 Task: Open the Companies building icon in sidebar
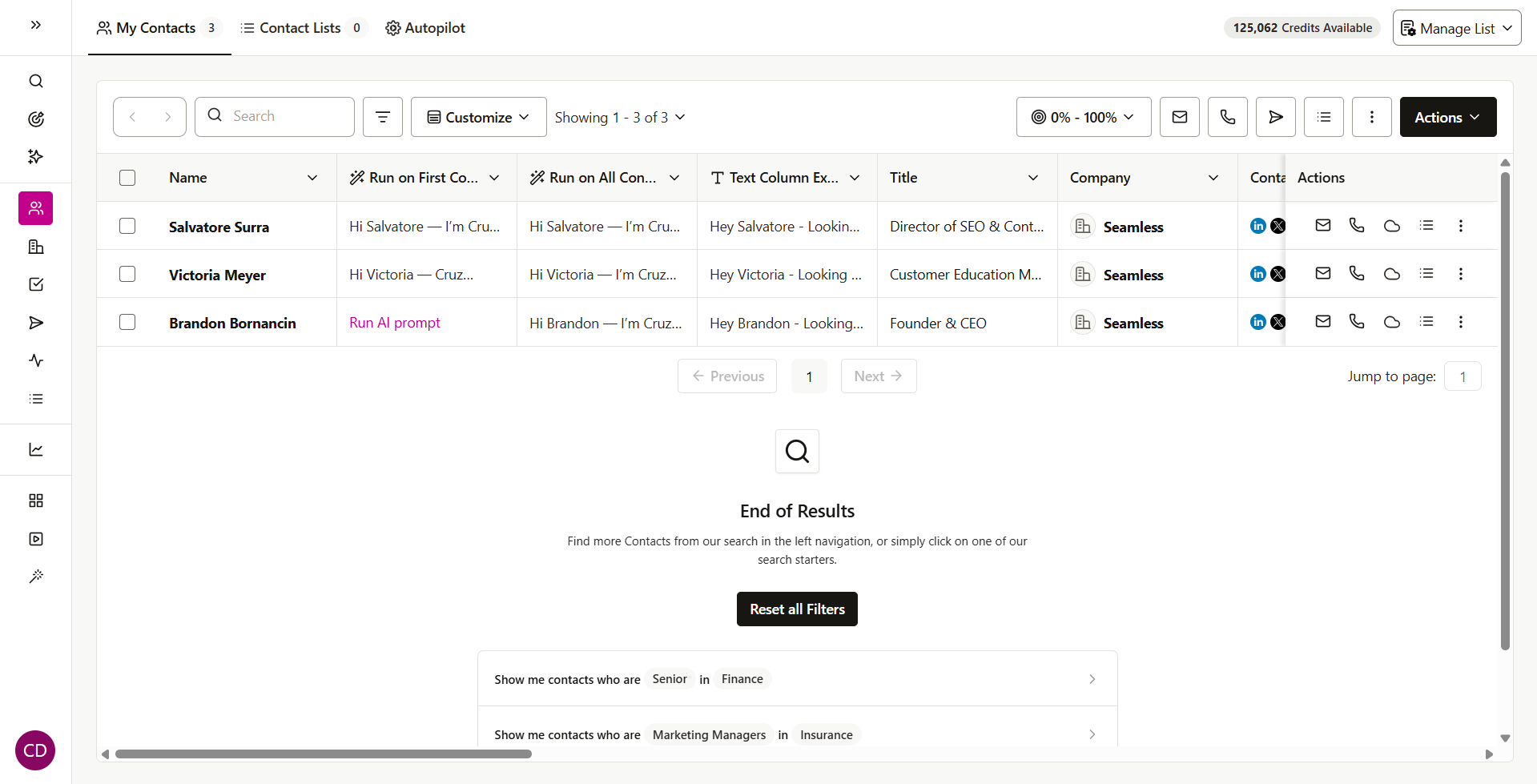(x=36, y=247)
